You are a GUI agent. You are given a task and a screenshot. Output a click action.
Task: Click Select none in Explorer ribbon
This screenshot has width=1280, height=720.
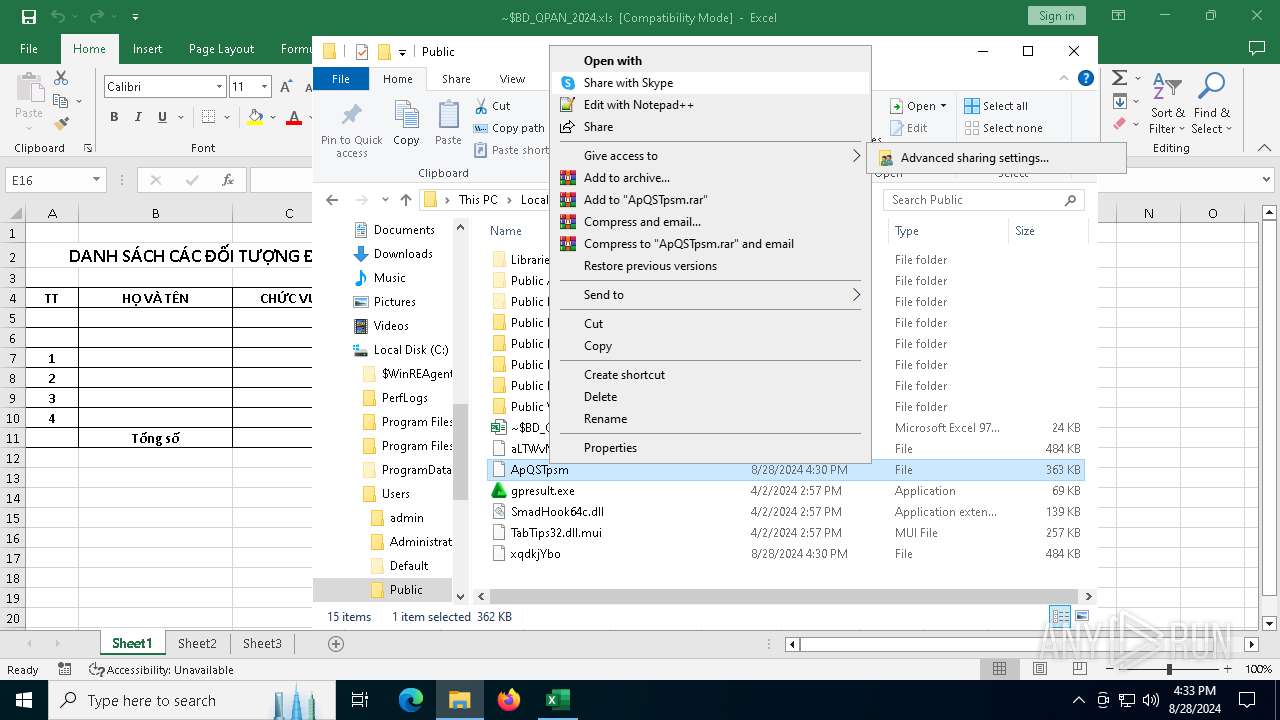1003,128
